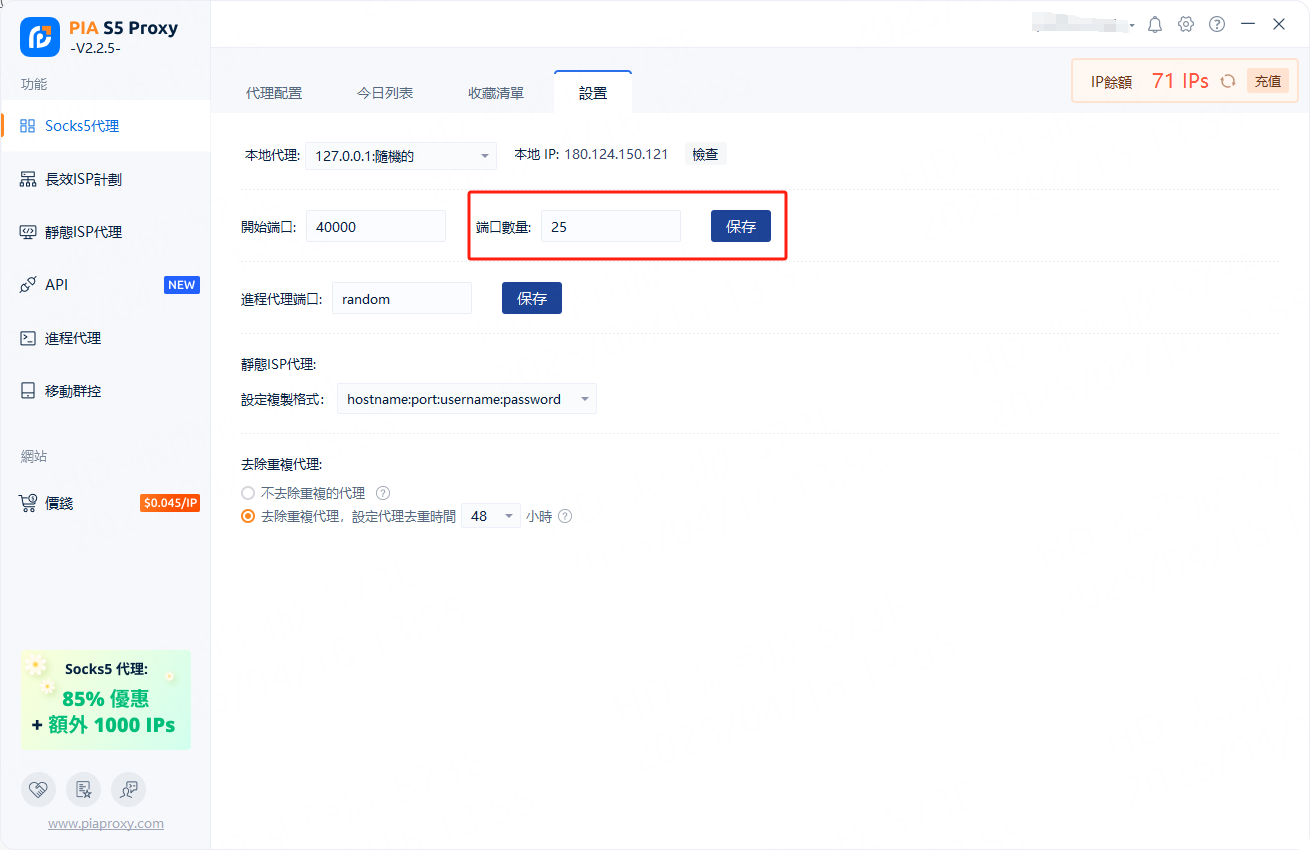
Task: Click the settings gear icon
Action: 1186,24
